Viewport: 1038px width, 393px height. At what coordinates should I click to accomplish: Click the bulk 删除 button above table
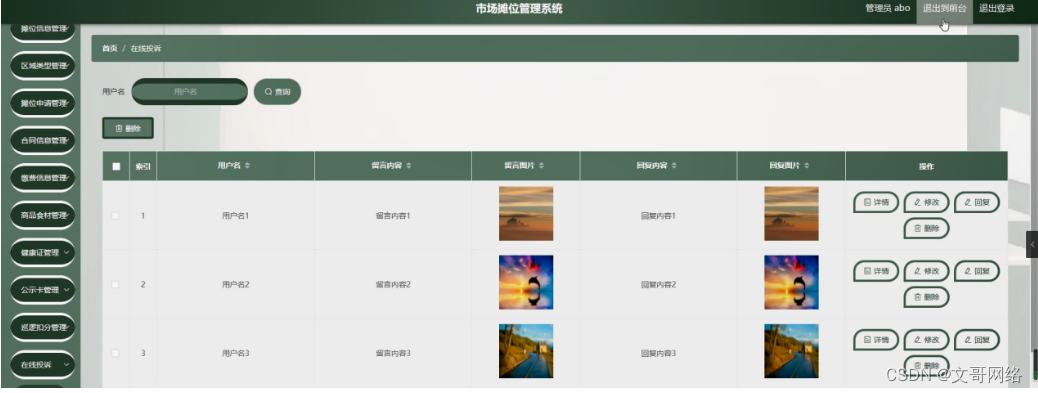(128, 128)
